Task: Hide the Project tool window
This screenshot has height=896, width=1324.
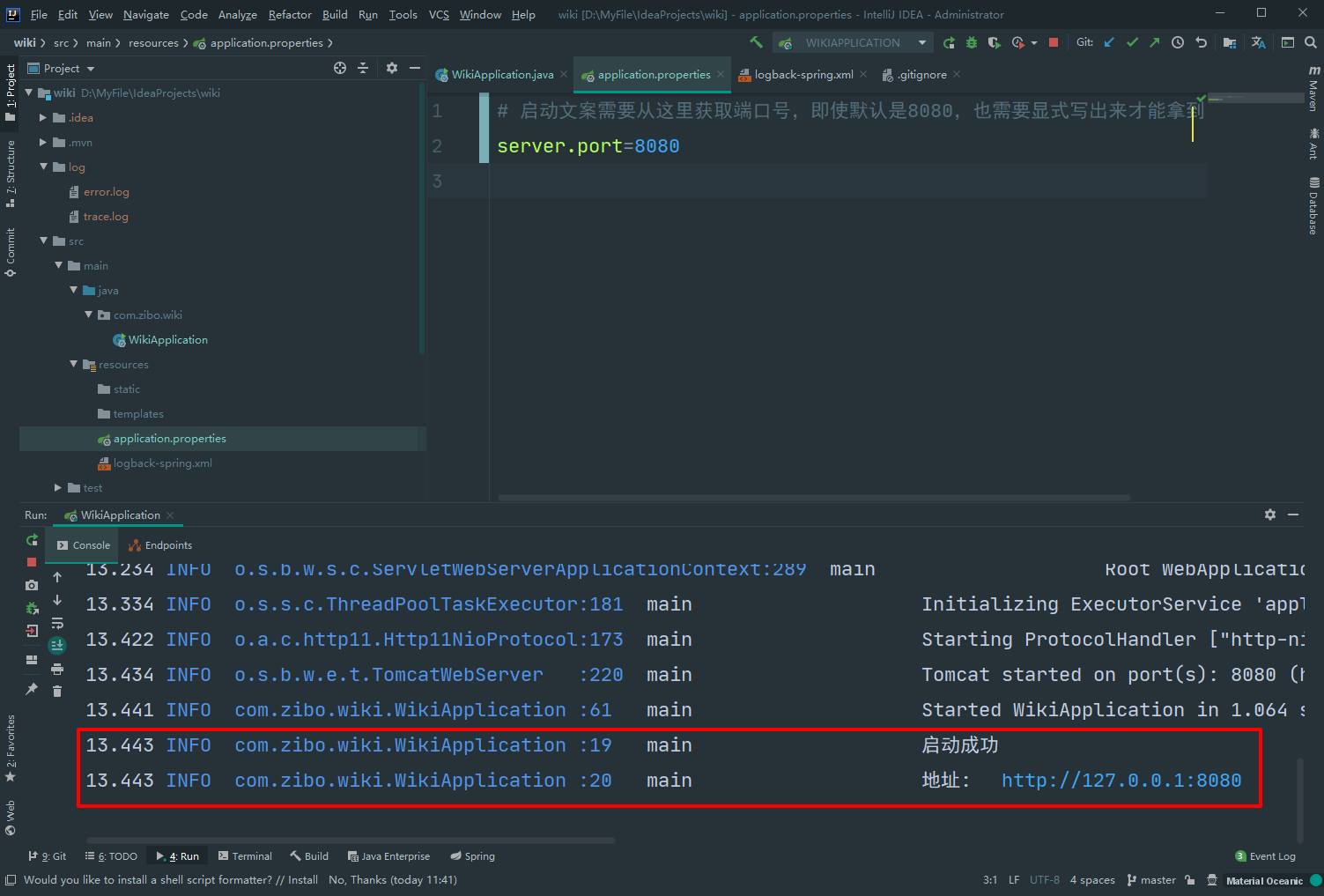Action: click(415, 68)
